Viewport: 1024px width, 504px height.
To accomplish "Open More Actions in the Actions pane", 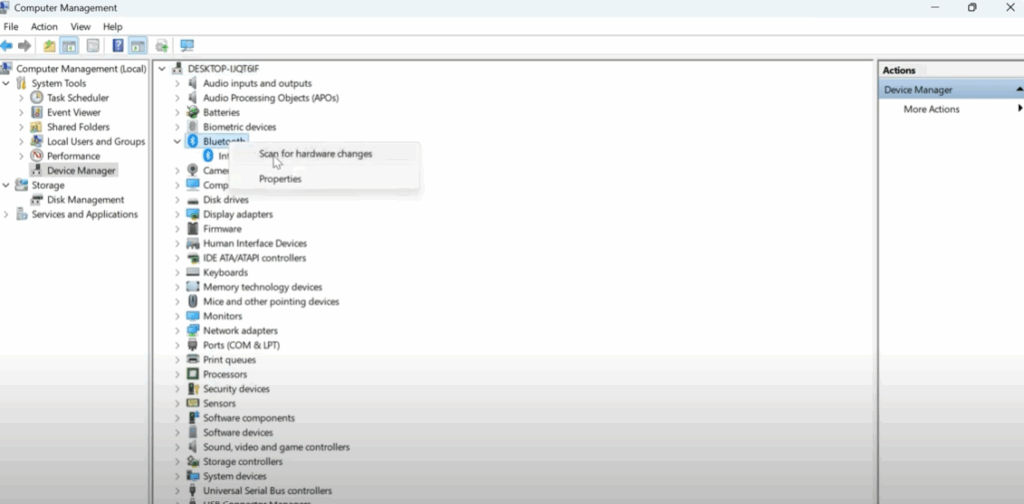I will (x=931, y=109).
